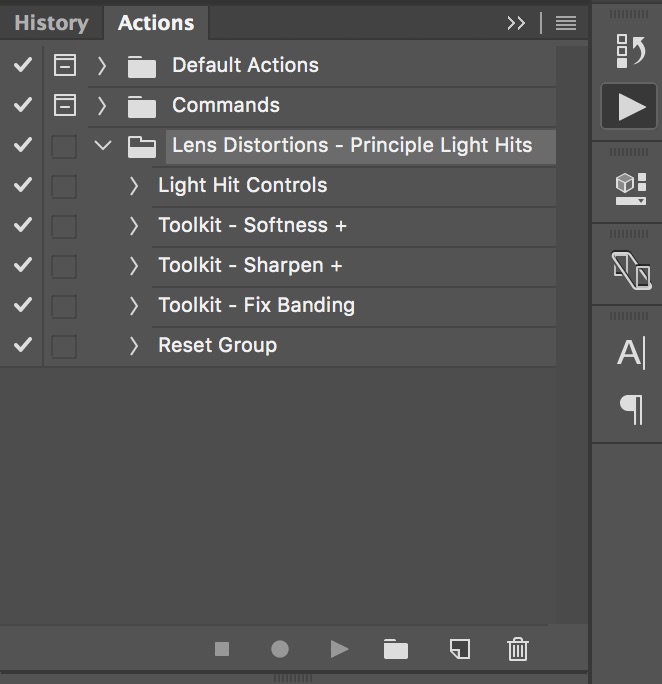
Task: Expand the Default Actions set
Action: click(102, 66)
